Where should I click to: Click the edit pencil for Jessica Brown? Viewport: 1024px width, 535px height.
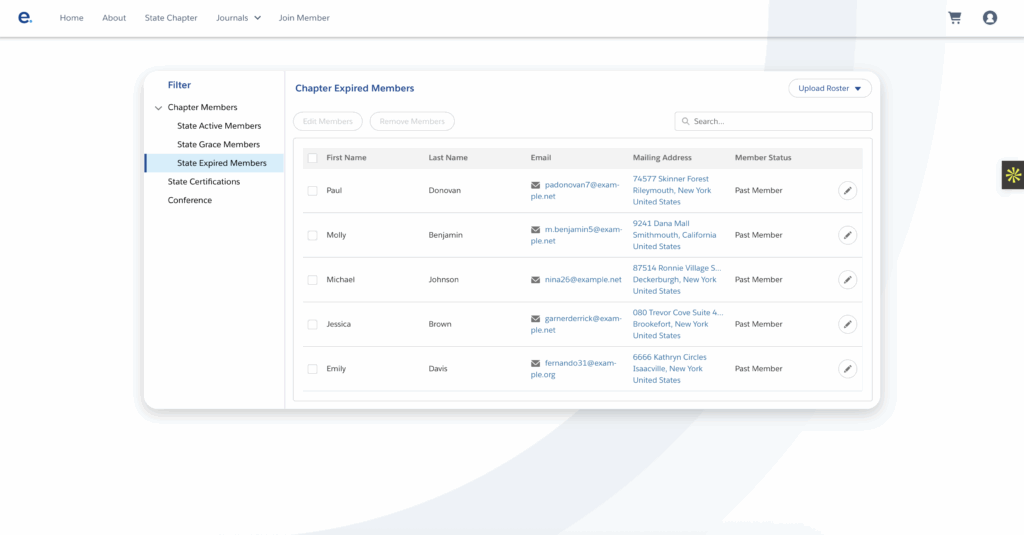point(847,324)
